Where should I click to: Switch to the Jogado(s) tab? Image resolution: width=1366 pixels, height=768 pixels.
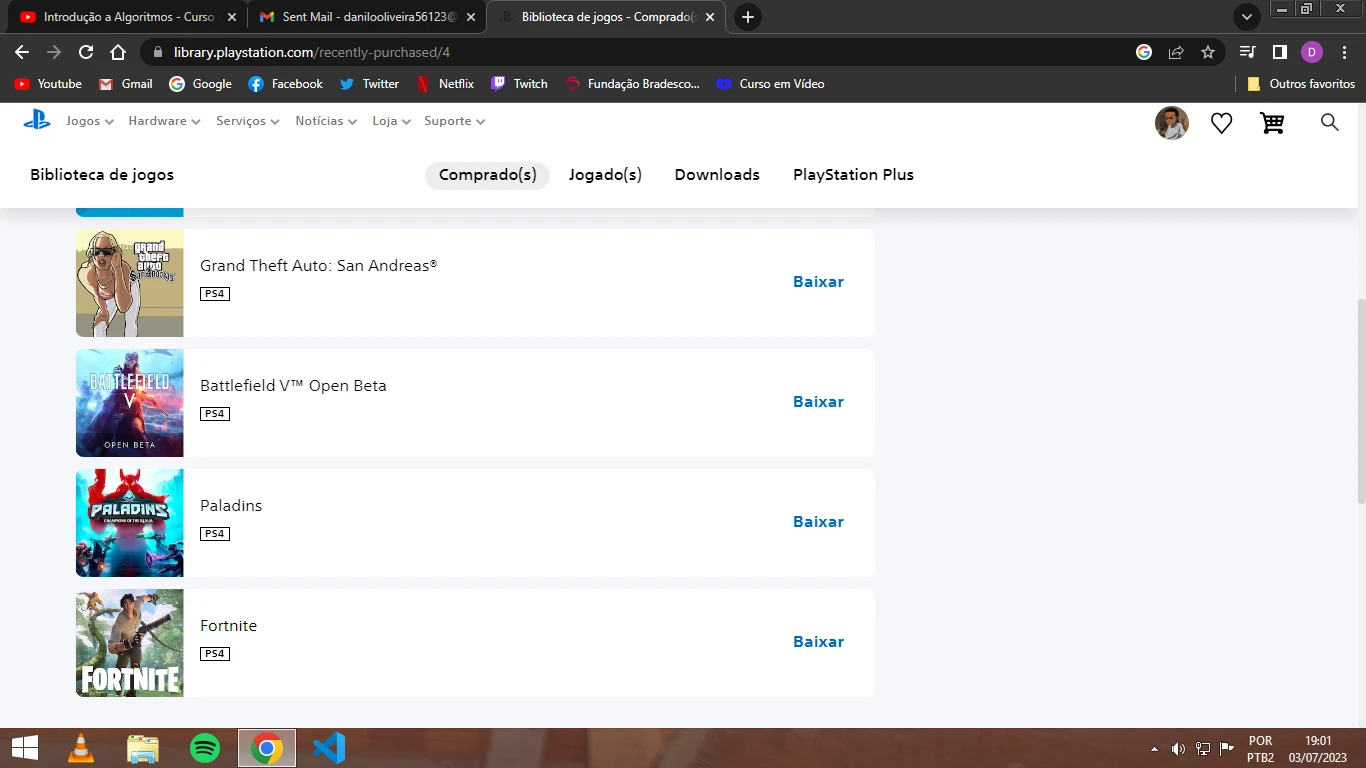click(x=605, y=175)
